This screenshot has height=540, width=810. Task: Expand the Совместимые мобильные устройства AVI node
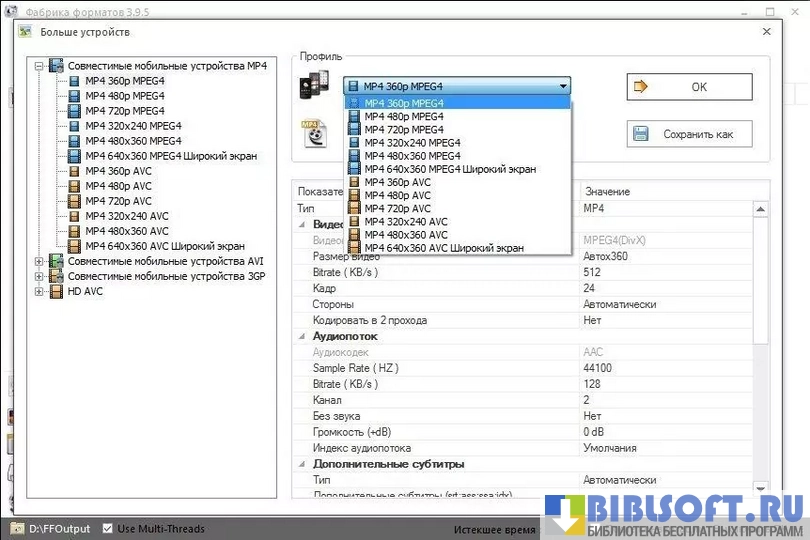(x=39, y=261)
